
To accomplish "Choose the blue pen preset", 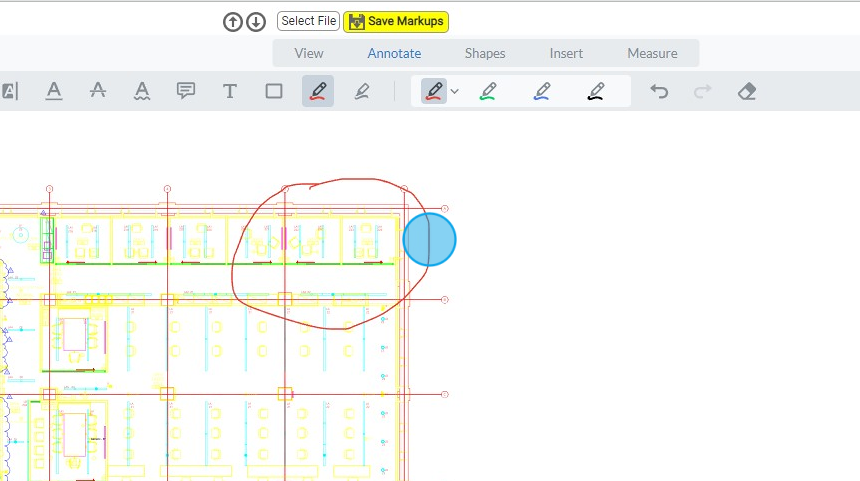I will (542, 91).
